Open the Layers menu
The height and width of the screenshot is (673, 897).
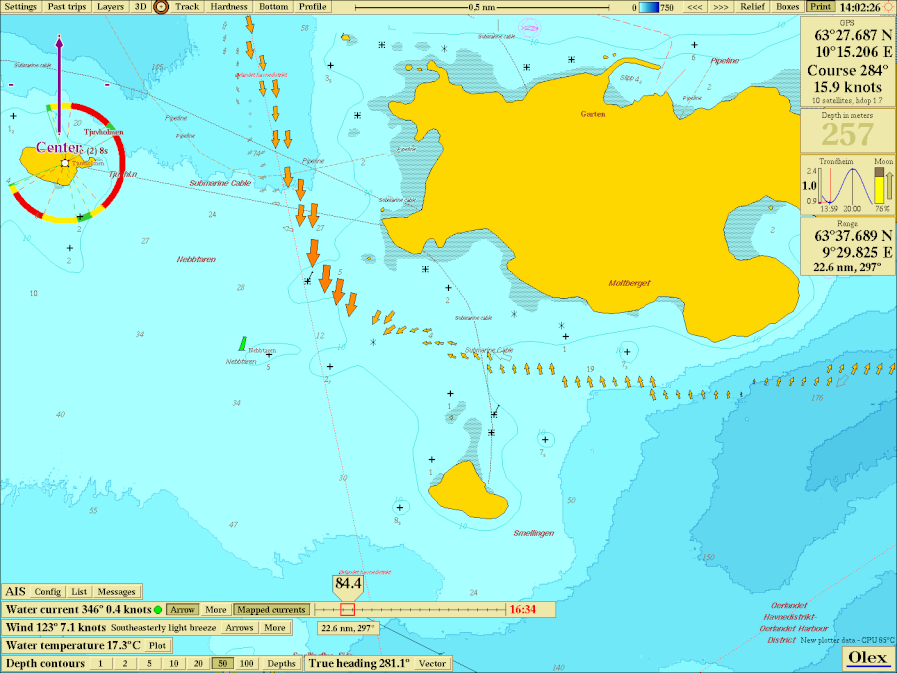click(x=110, y=7)
